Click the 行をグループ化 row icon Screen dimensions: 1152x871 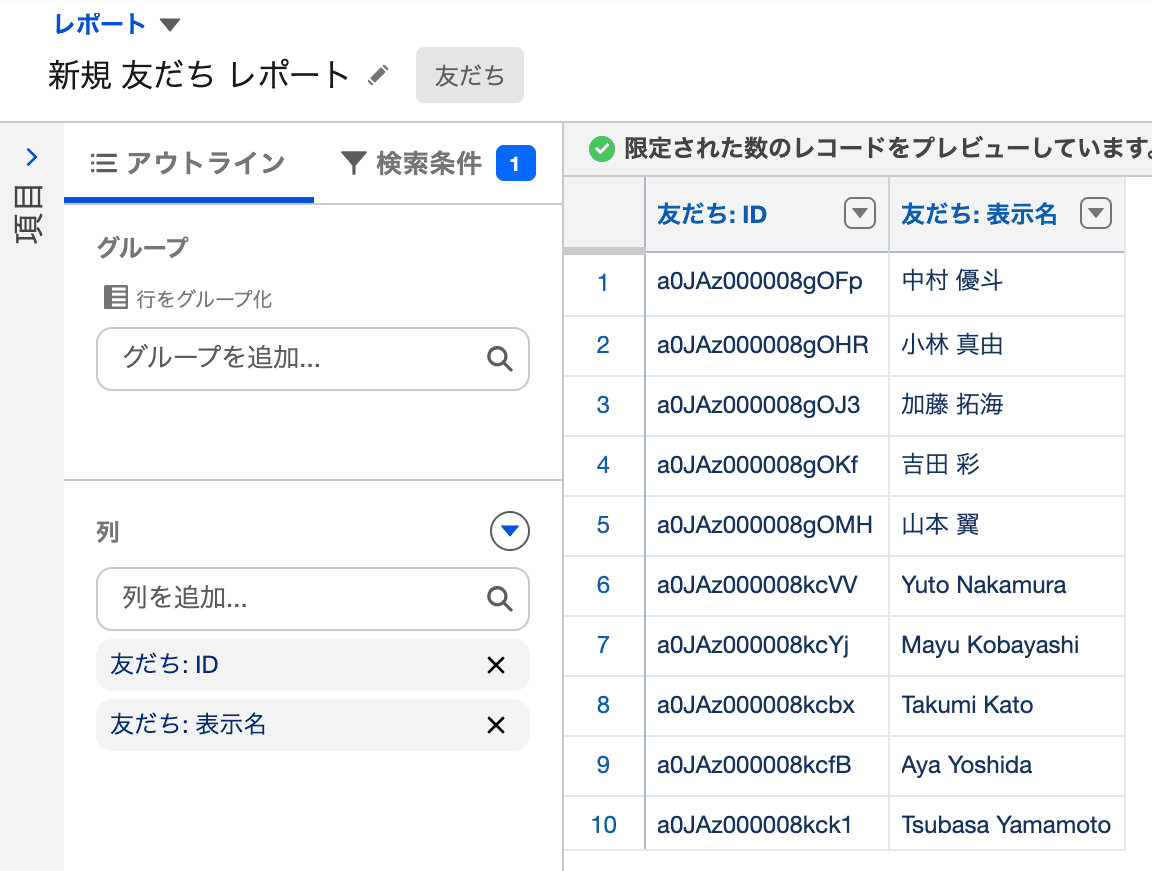[115, 297]
